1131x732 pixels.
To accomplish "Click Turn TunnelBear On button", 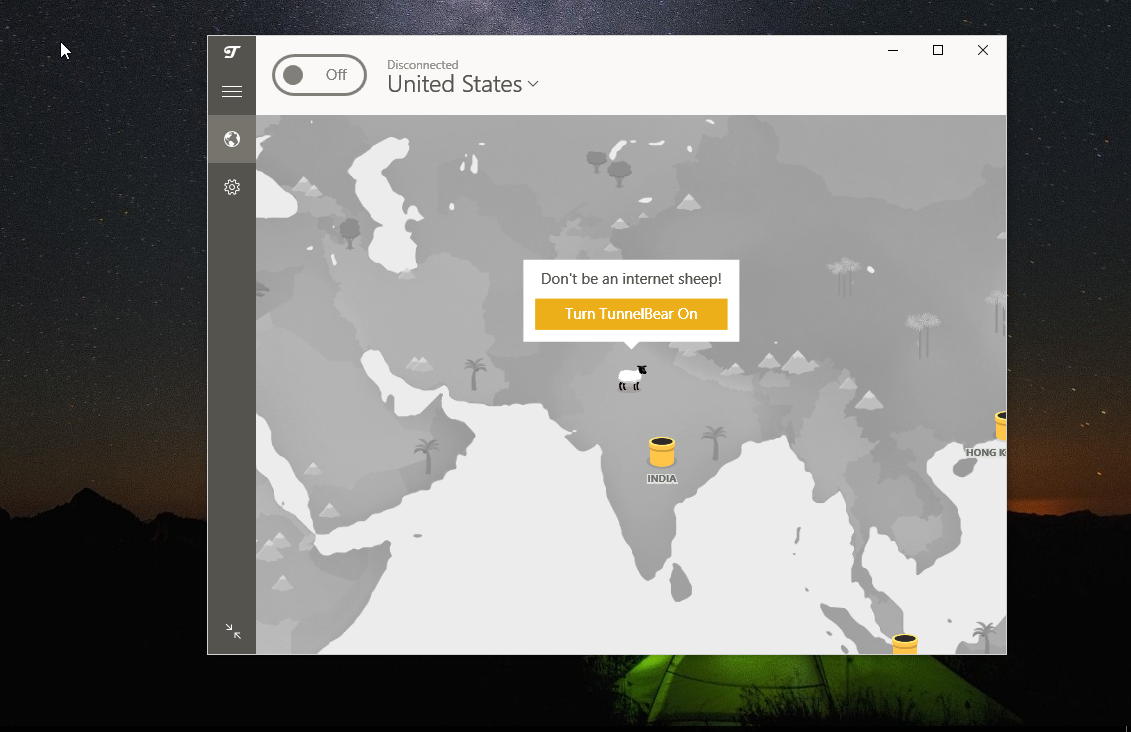I will tap(631, 314).
